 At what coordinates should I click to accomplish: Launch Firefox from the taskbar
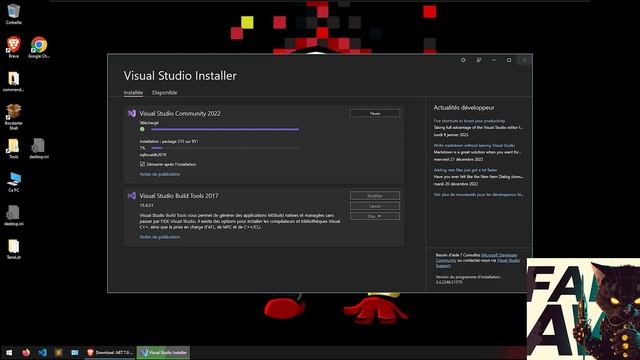pos(26,352)
